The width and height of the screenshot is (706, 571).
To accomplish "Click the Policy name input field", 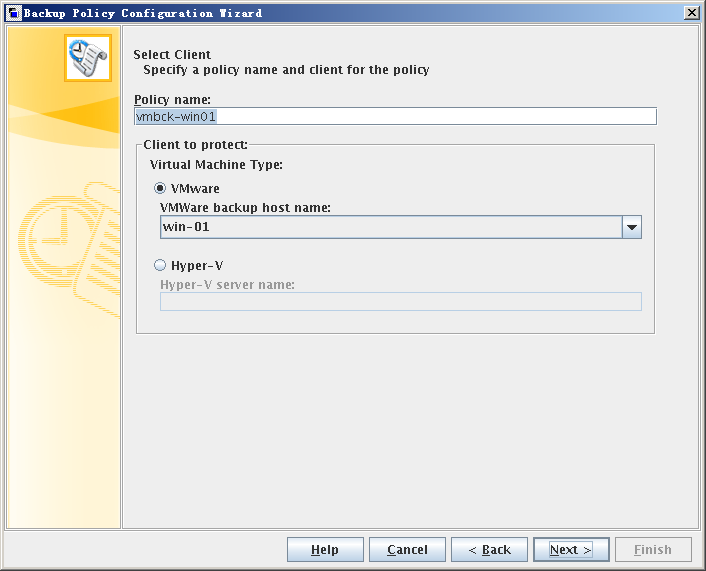I will pos(395,116).
